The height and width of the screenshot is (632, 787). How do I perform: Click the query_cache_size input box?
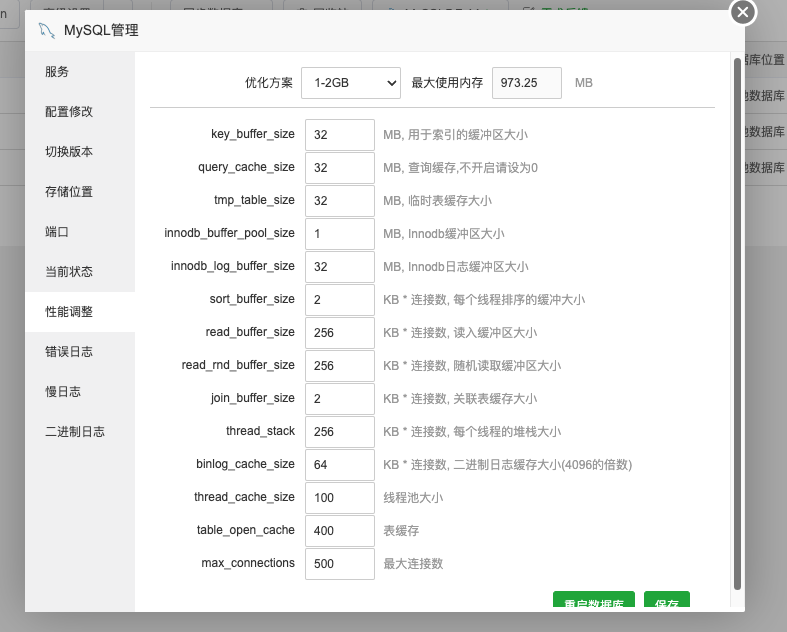click(340, 168)
